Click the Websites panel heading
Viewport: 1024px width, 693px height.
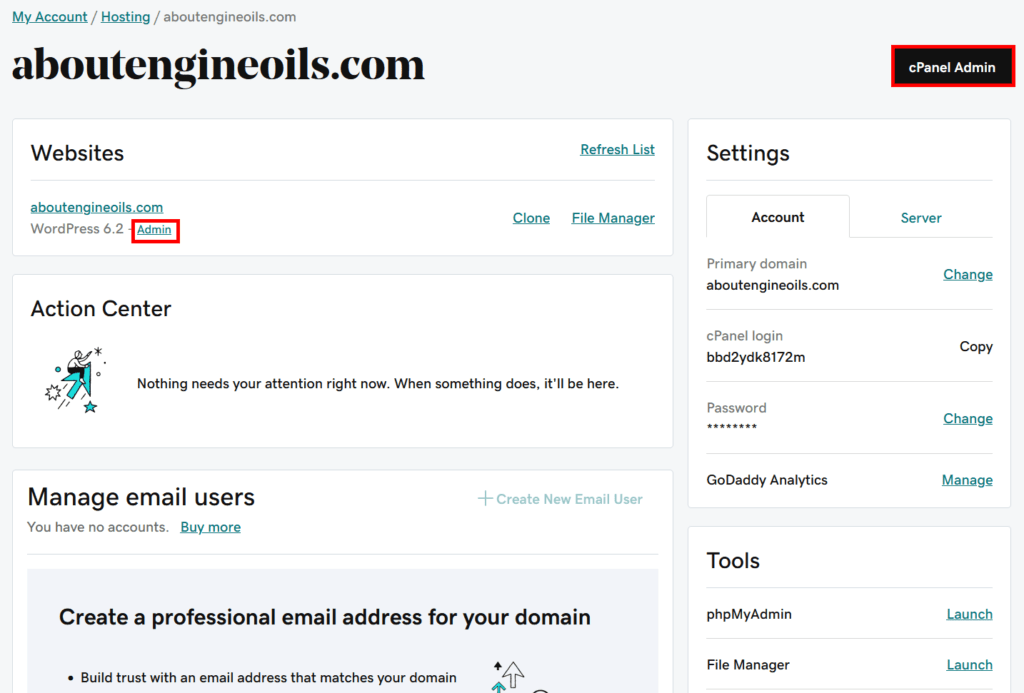coord(77,153)
